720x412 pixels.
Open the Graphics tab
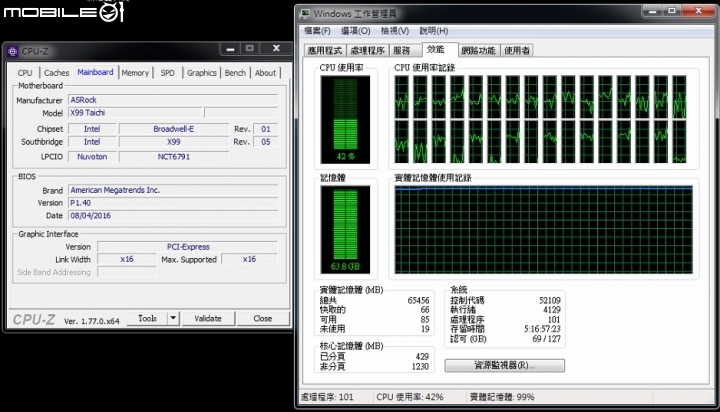[x=202, y=73]
